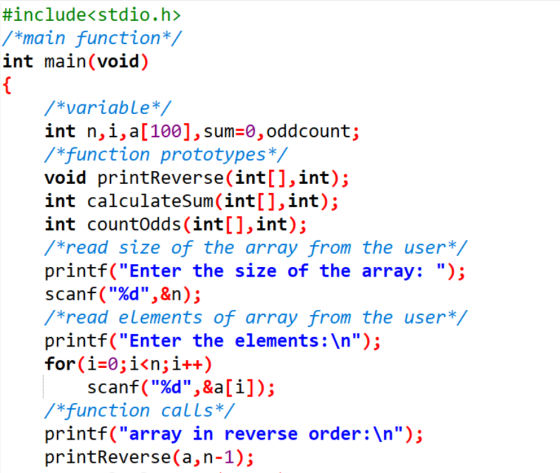This screenshot has width=560, height=473.
Task: Click the 'printReverse(a,n-1);' call line
Action: click(150, 457)
